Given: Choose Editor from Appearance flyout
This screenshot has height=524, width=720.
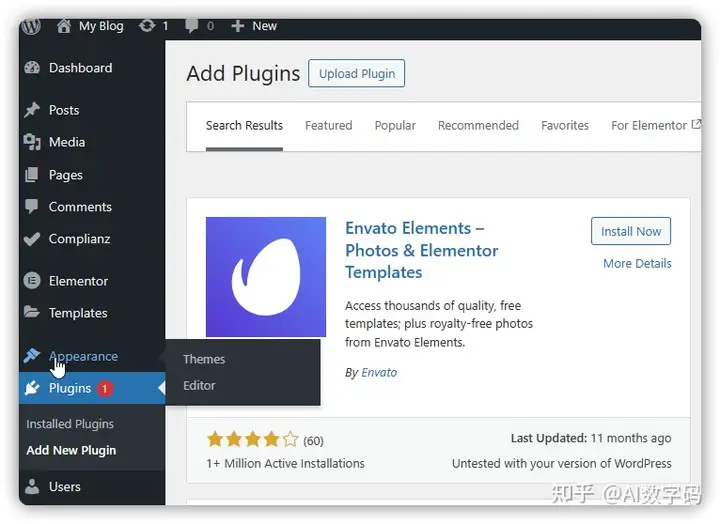Looking at the screenshot, I should (x=199, y=385).
